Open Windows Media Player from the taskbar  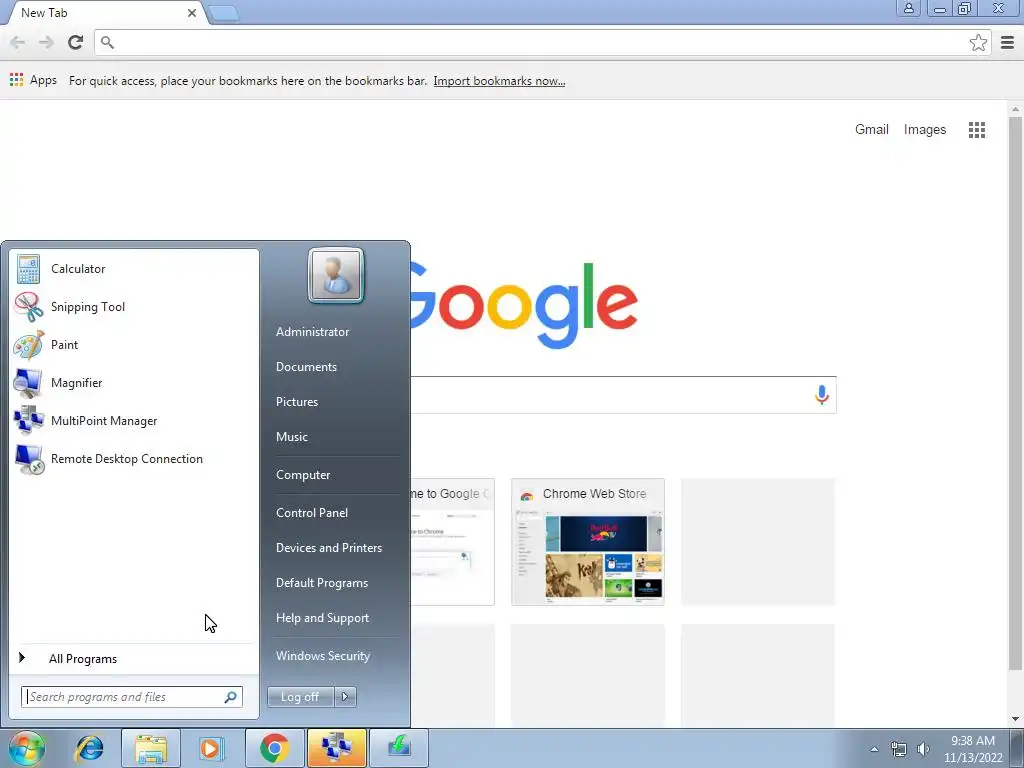[210, 748]
